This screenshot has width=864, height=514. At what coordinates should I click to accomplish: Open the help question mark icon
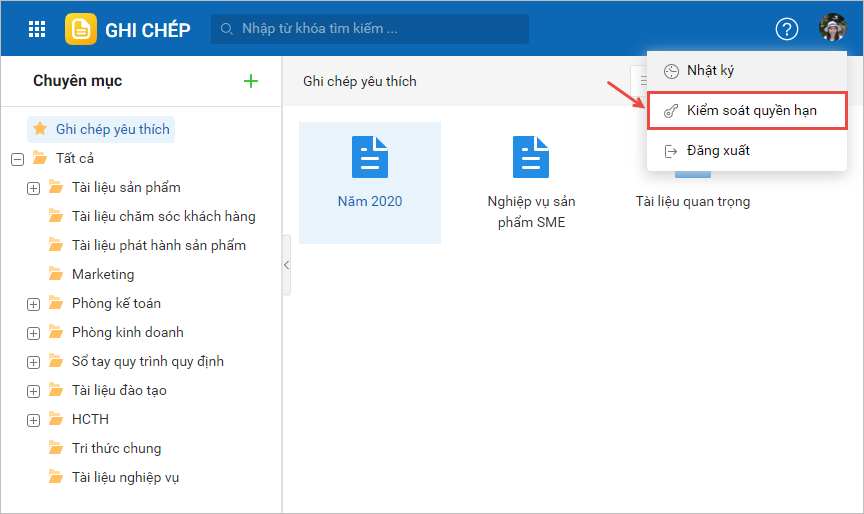(x=787, y=29)
